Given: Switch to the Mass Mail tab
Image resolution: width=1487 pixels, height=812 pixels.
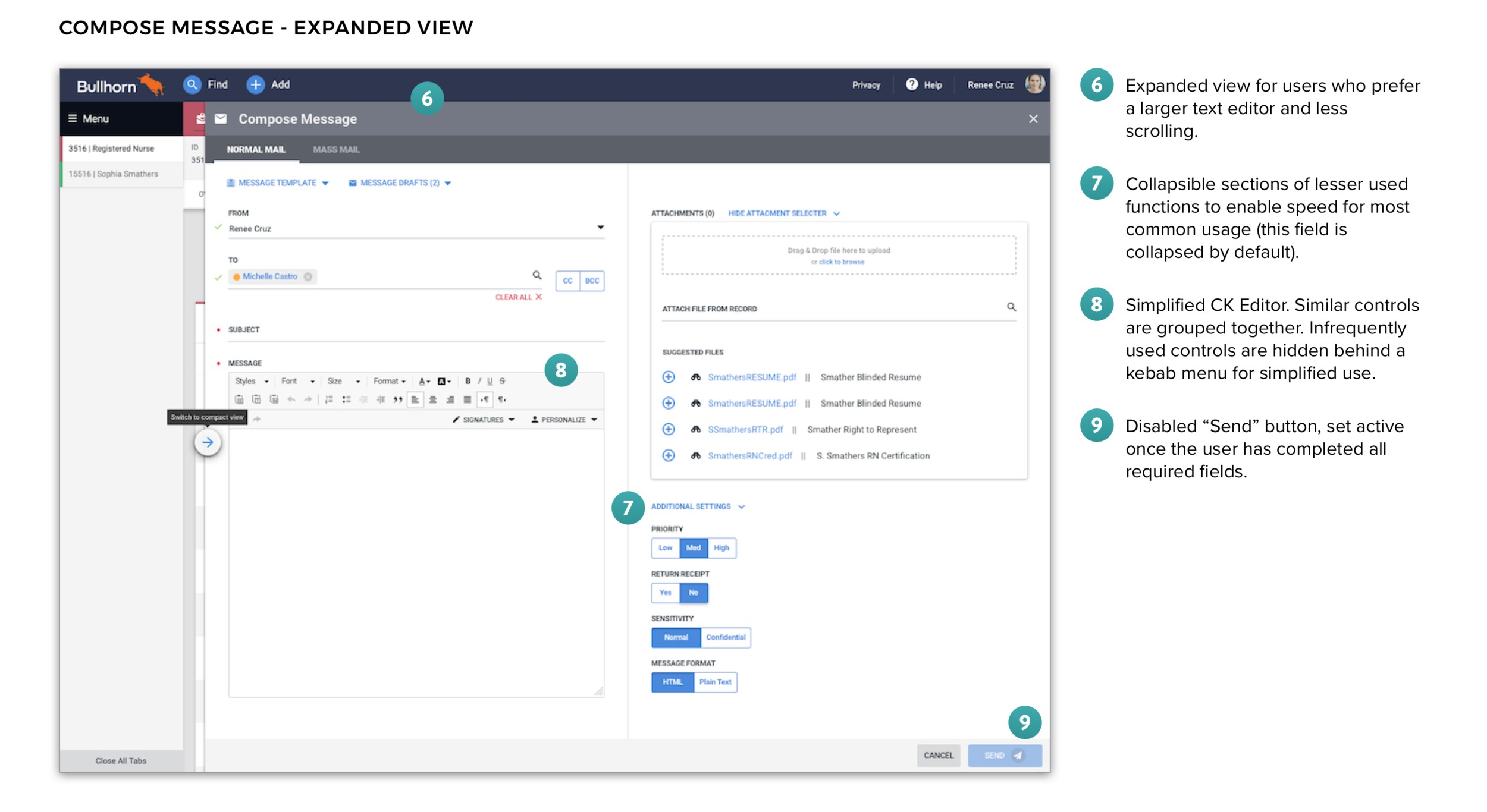Looking at the screenshot, I should (336, 150).
